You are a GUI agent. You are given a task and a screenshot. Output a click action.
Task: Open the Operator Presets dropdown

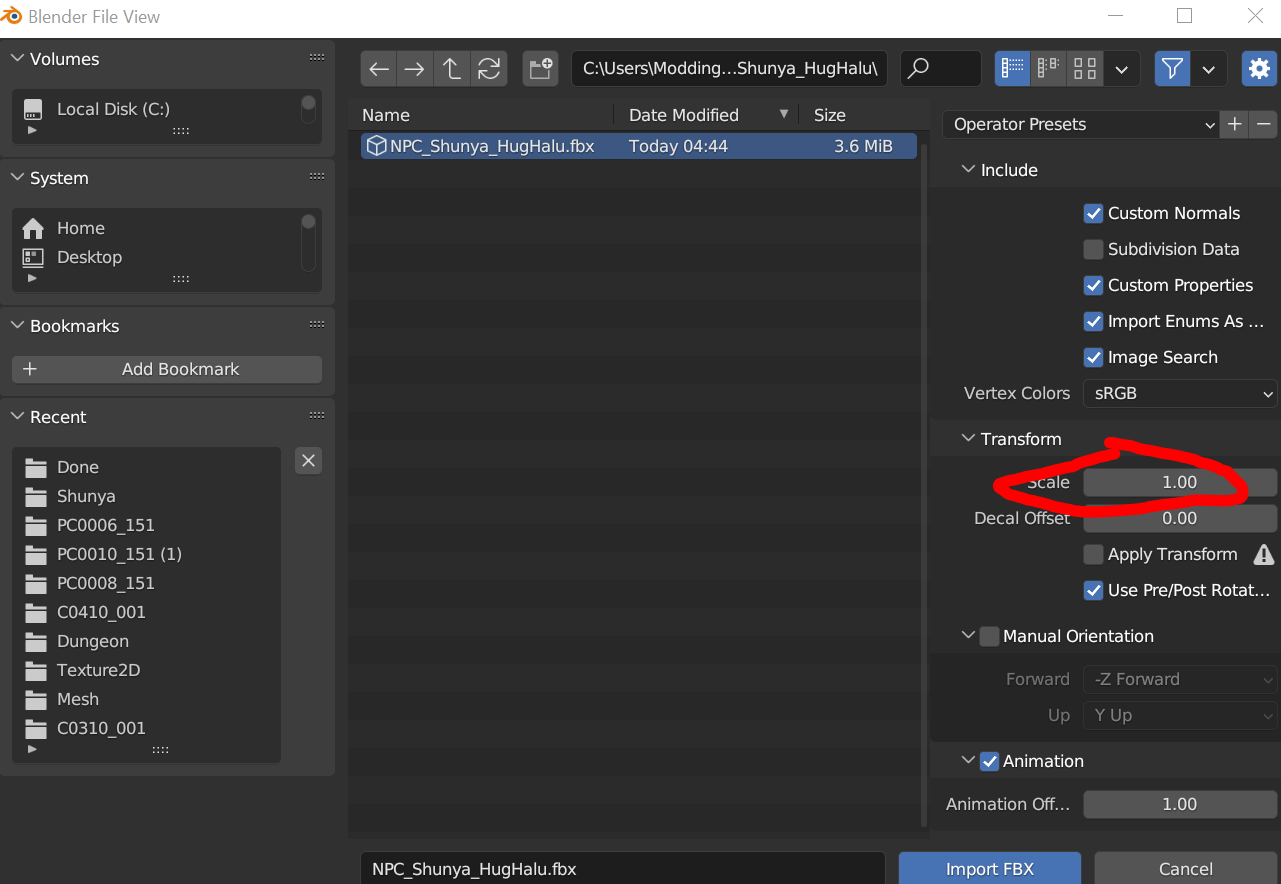(1081, 124)
